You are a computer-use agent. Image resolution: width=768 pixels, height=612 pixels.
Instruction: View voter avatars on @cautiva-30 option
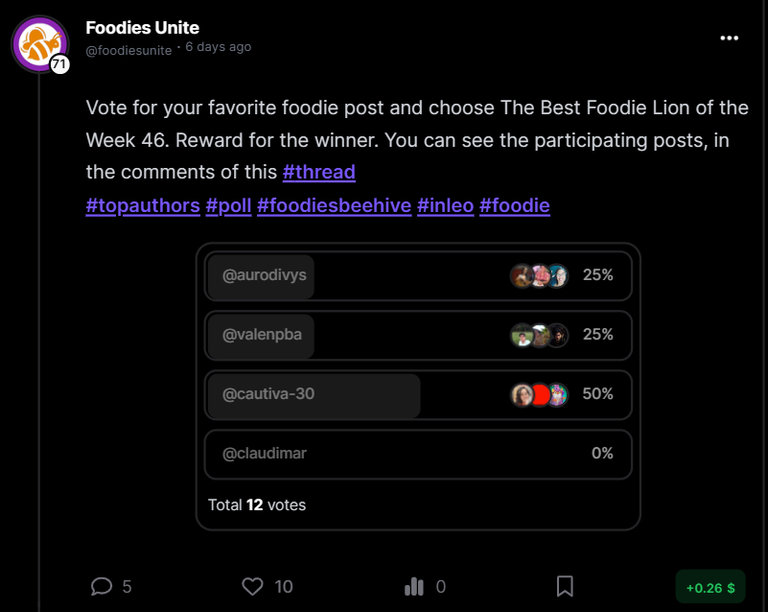[540, 395]
